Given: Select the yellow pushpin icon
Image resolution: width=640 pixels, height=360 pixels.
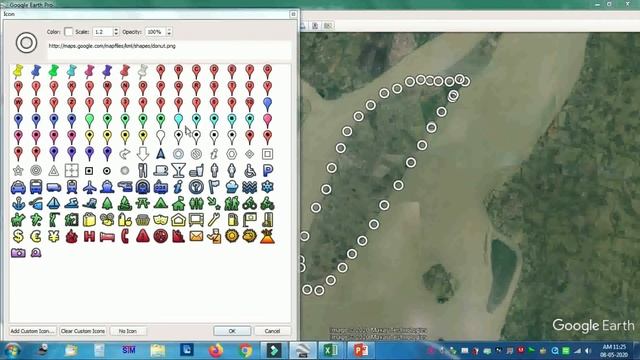Looking at the screenshot, I should (x=18, y=71).
